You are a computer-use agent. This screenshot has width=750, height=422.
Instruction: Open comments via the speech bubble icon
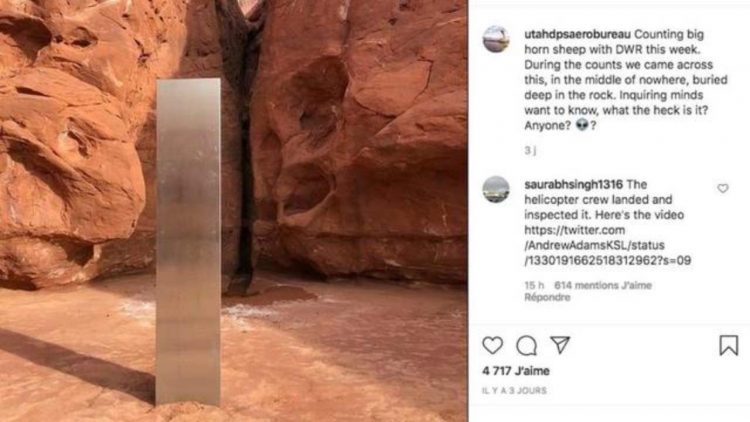point(526,345)
